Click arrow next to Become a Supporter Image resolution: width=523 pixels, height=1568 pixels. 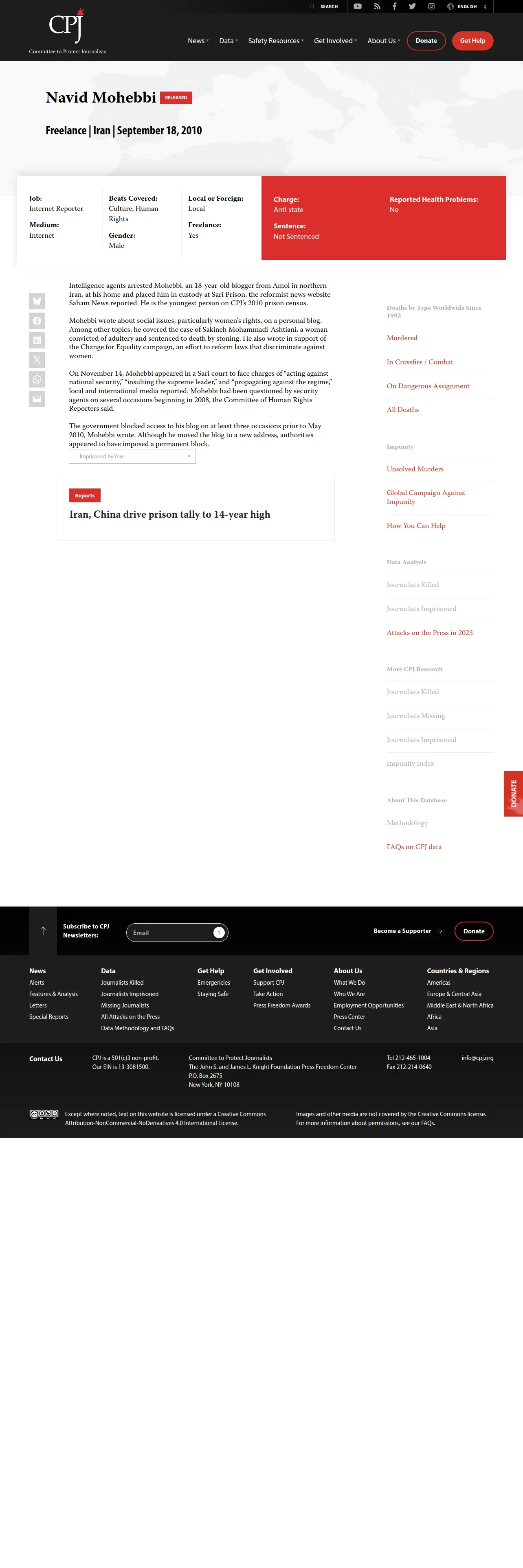(x=439, y=931)
